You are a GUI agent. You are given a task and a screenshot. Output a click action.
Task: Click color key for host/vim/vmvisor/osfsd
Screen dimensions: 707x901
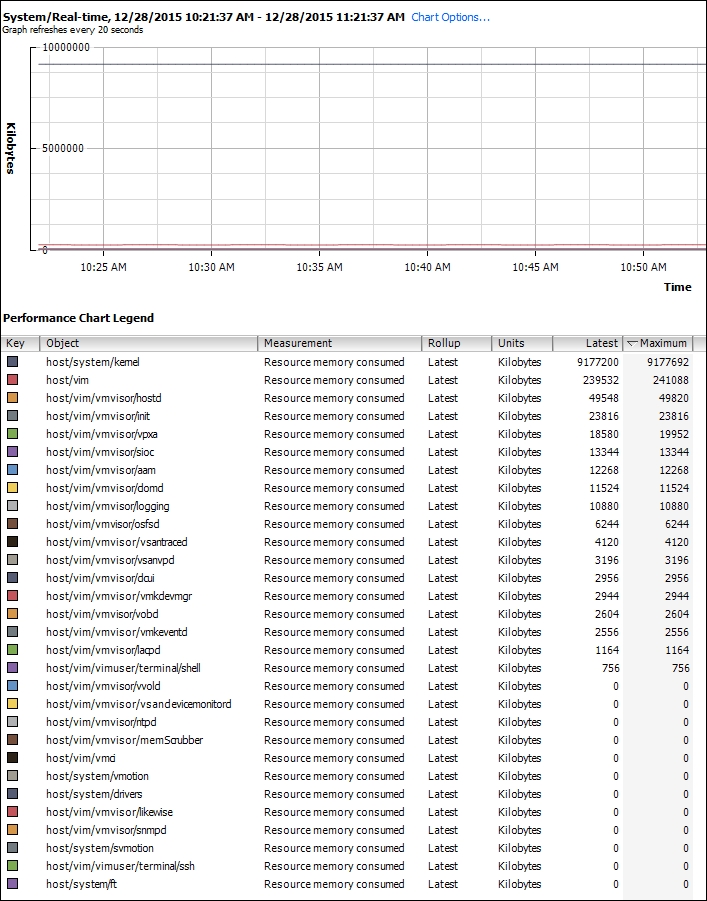[x=12, y=524]
